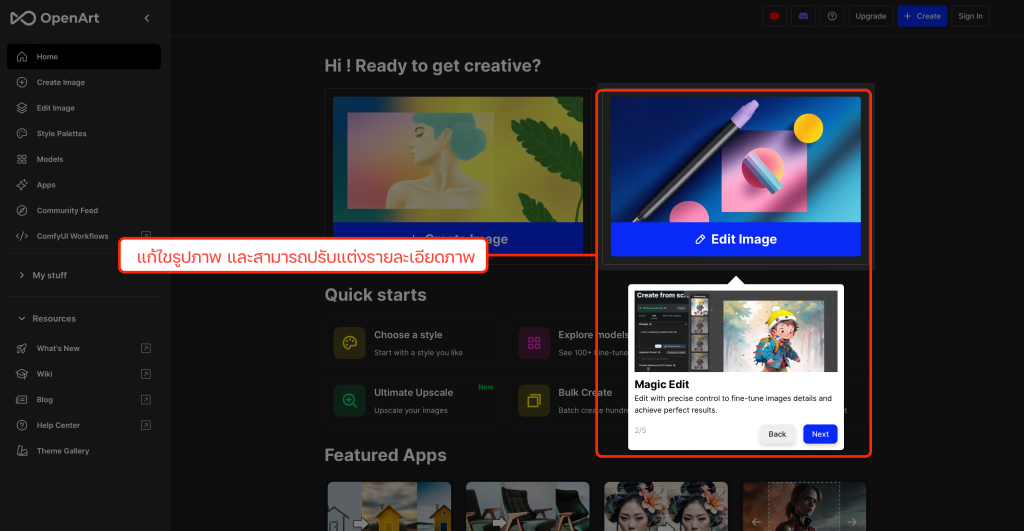Click the help question mark icon
The image size is (1024, 531).
(832, 16)
